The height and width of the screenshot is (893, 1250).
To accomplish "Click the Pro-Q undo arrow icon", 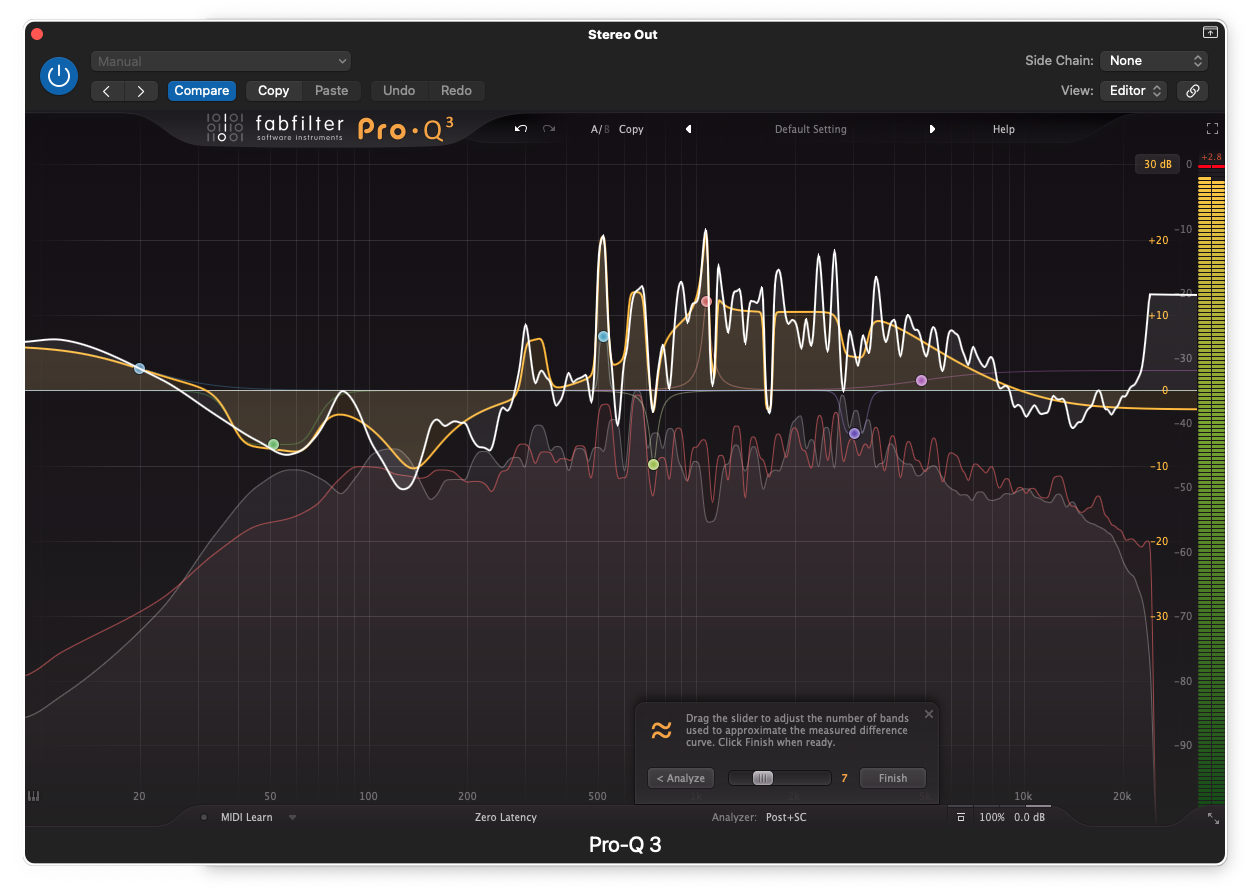I will 521,129.
